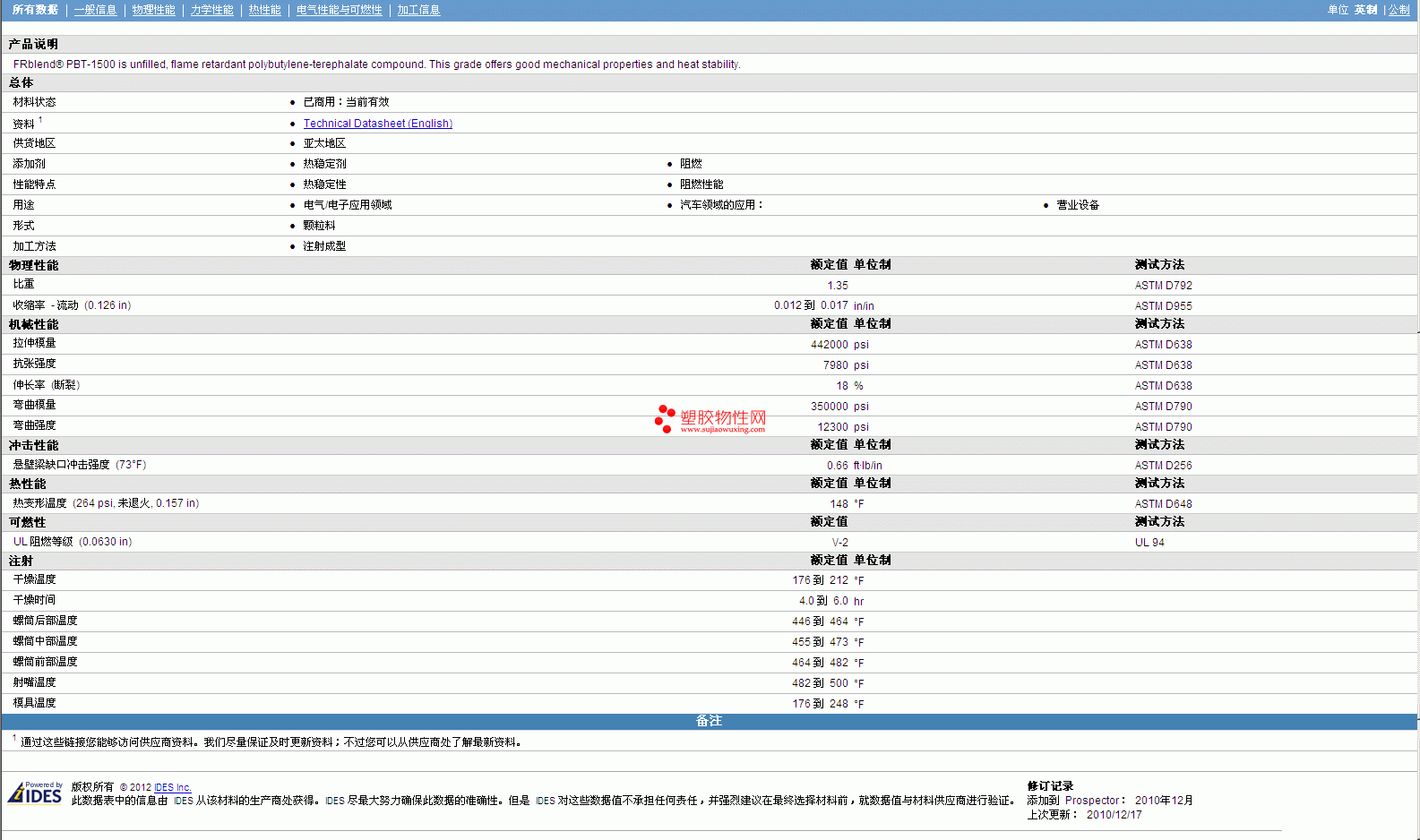Click the 已商用：当前有效 status
Screen dimensions: 1420x840
point(346,102)
